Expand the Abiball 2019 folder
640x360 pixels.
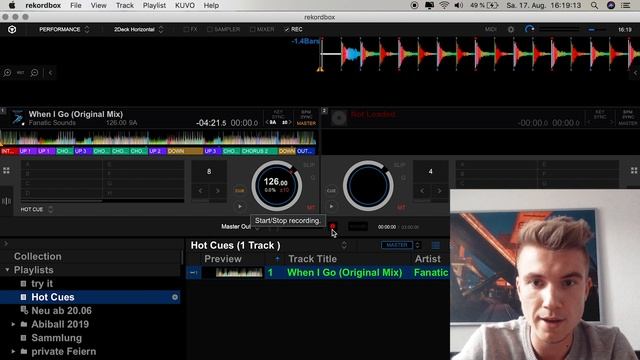coord(13,324)
